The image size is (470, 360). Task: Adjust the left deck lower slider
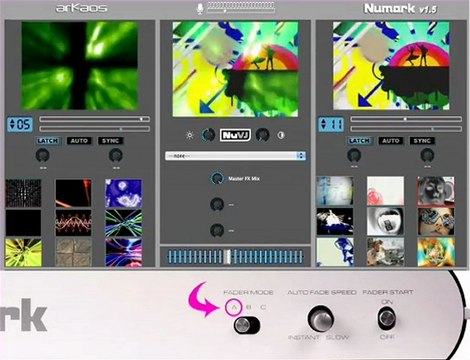(x=95, y=129)
